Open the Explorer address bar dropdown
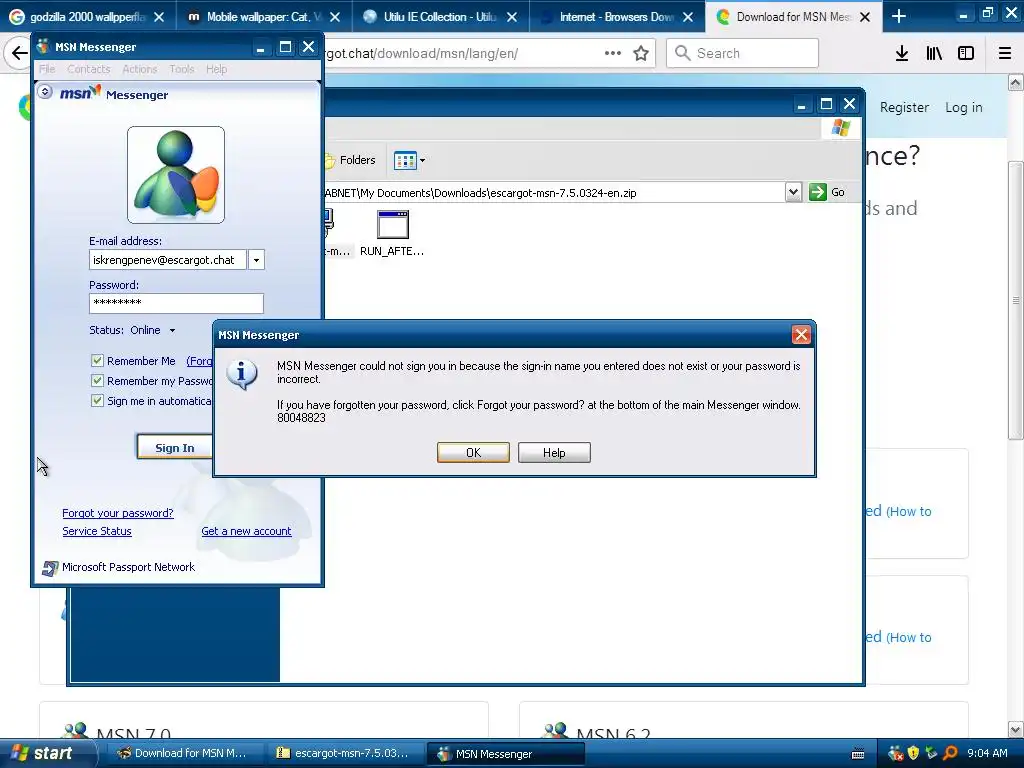The height and width of the screenshot is (768, 1024). pyautogui.click(x=793, y=192)
